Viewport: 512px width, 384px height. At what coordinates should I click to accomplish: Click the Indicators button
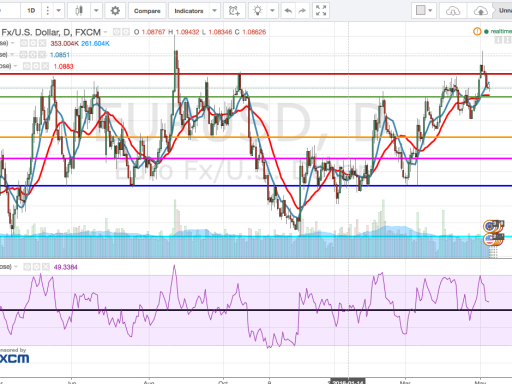pos(189,11)
